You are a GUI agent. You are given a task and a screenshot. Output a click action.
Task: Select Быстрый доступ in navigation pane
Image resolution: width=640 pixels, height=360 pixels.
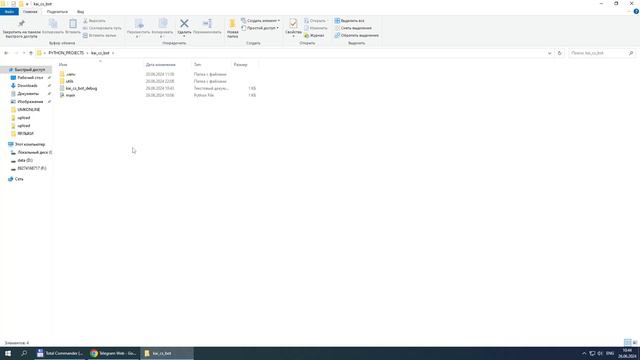coord(29,70)
